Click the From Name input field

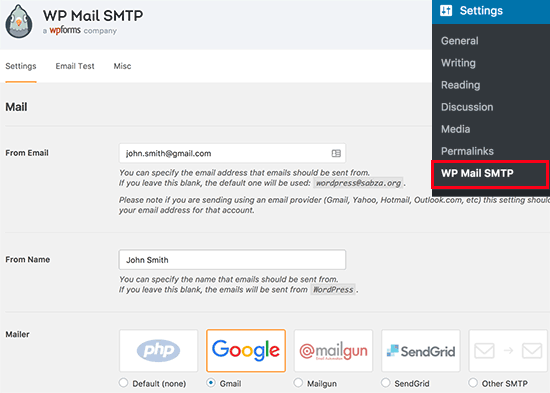click(232, 260)
